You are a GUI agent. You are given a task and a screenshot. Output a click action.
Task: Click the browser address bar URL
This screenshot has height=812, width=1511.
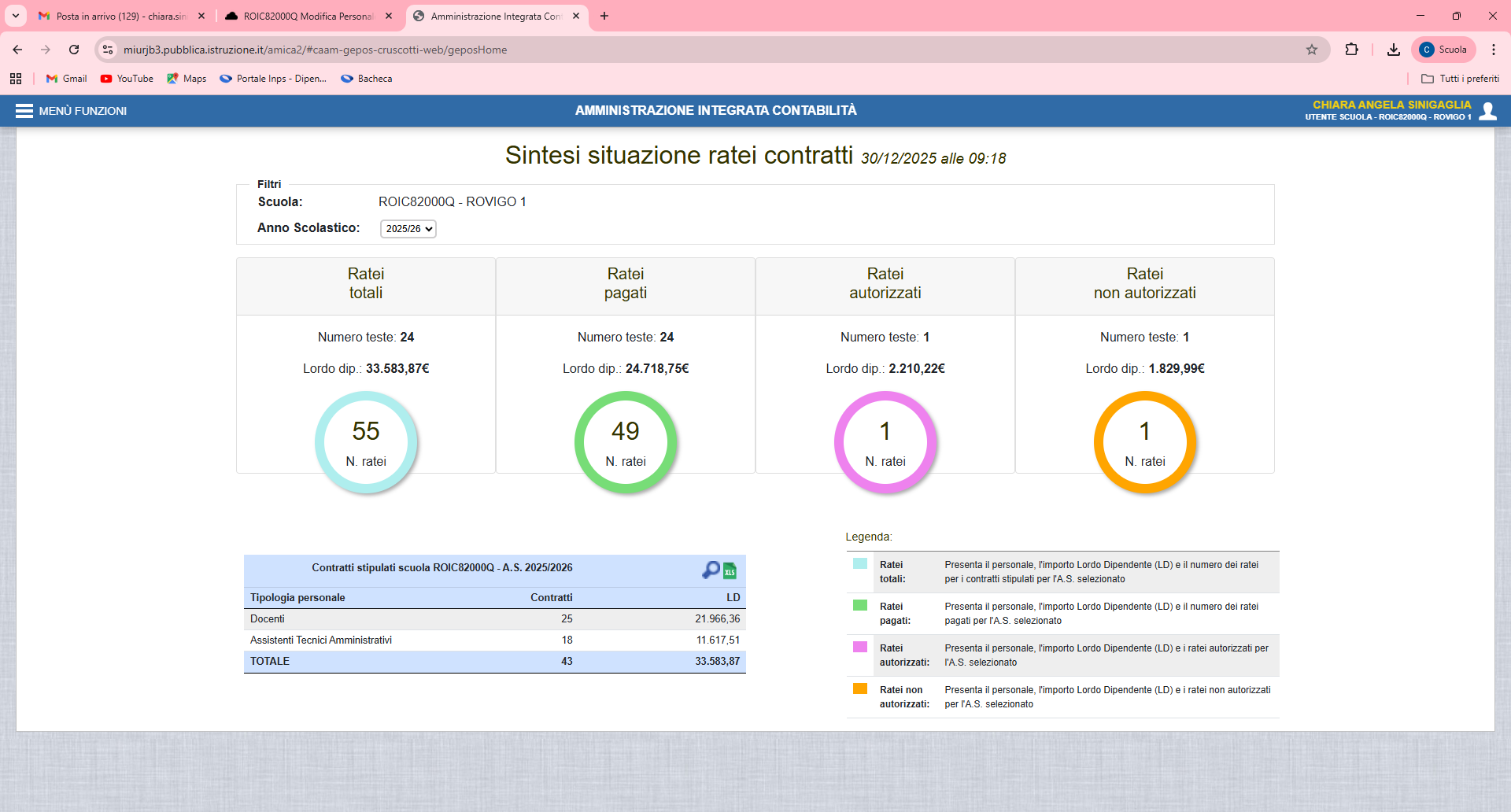(x=315, y=50)
